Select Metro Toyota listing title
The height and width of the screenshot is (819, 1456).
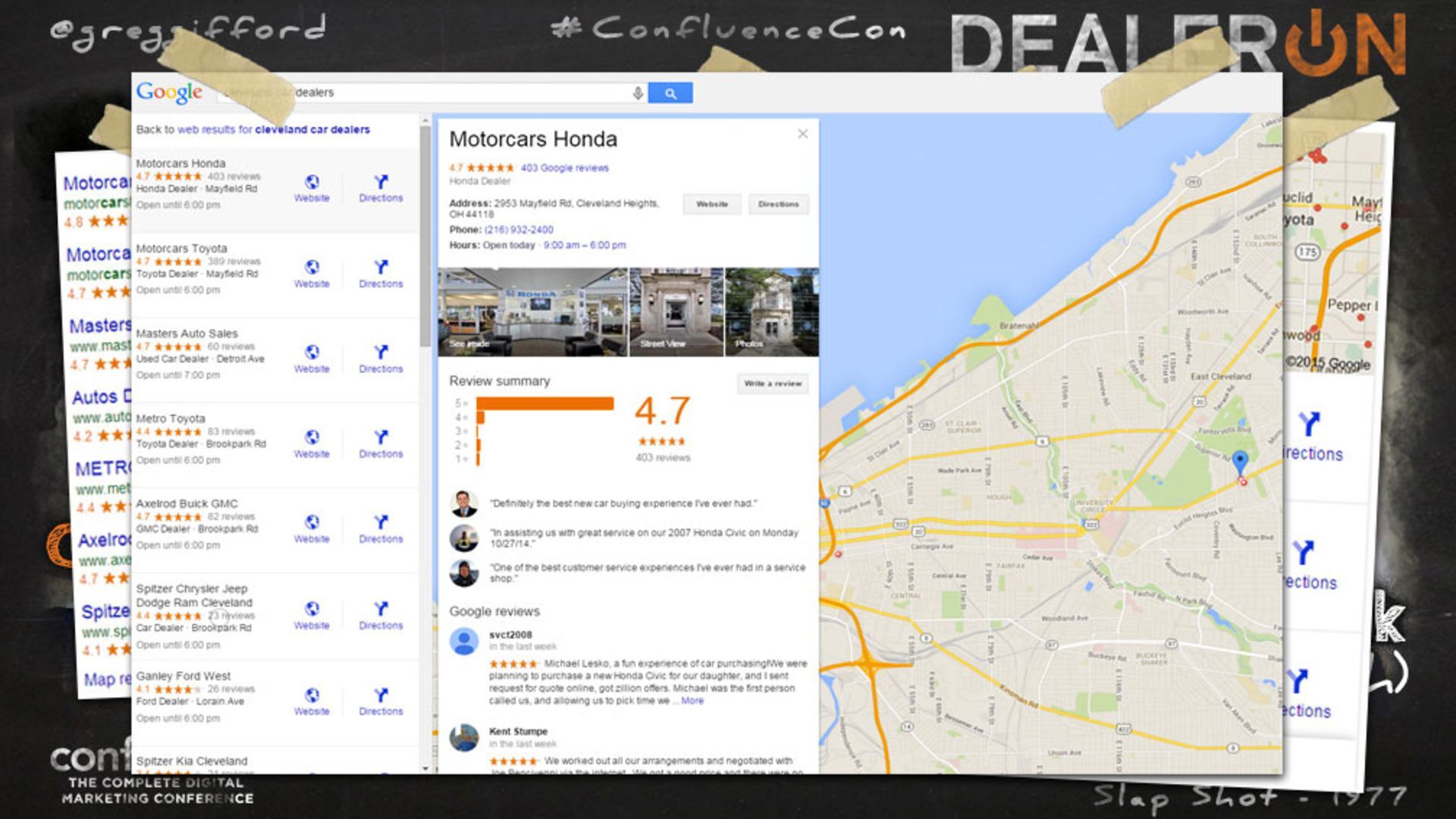[x=171, y=418]
